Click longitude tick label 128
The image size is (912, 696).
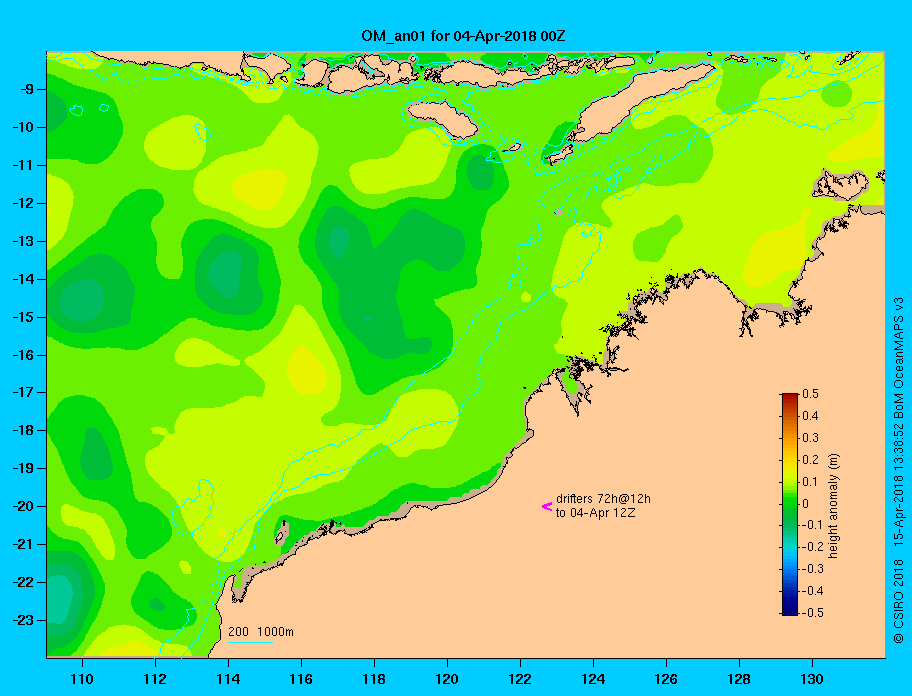coord(739,679)
